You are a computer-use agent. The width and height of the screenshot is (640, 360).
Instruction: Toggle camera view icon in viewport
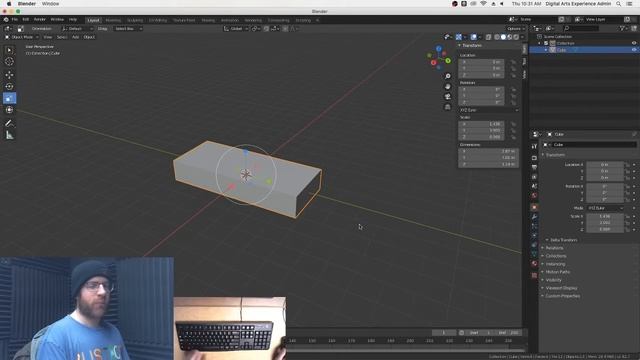point(448,97)
